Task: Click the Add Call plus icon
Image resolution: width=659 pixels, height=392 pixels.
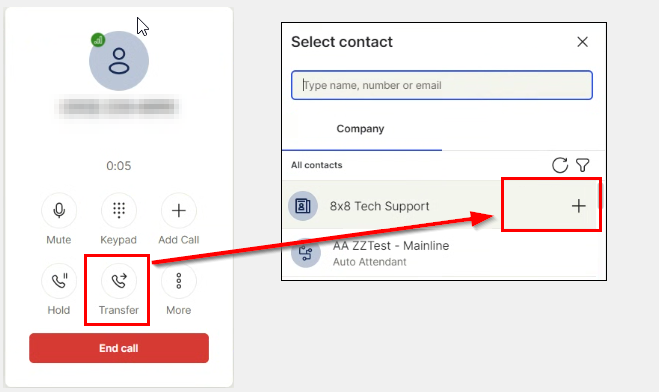Action: pos(179,210)
